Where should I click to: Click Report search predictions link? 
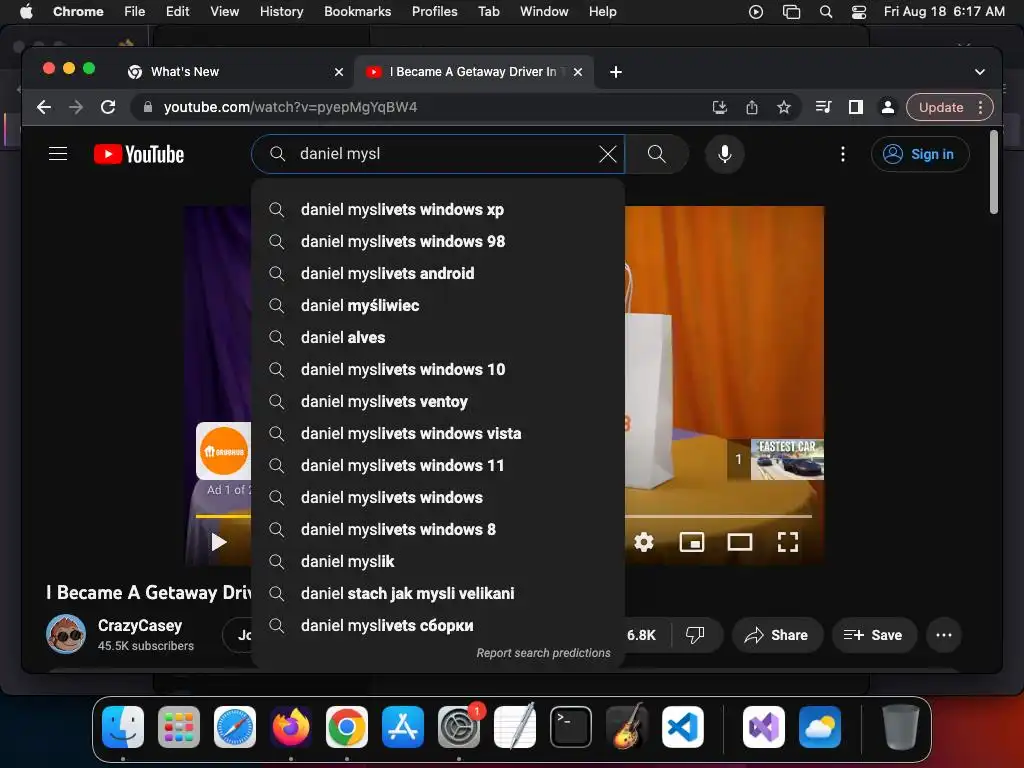(x=543, y=653)
